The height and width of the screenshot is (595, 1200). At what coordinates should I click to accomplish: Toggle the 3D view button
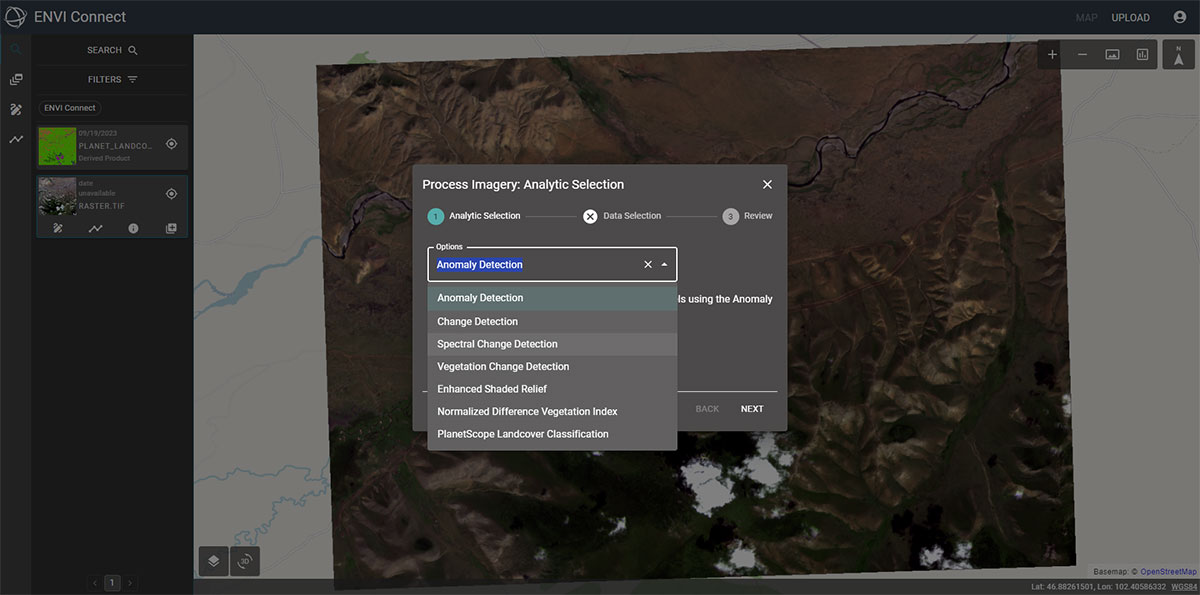[x=245, y=561]
